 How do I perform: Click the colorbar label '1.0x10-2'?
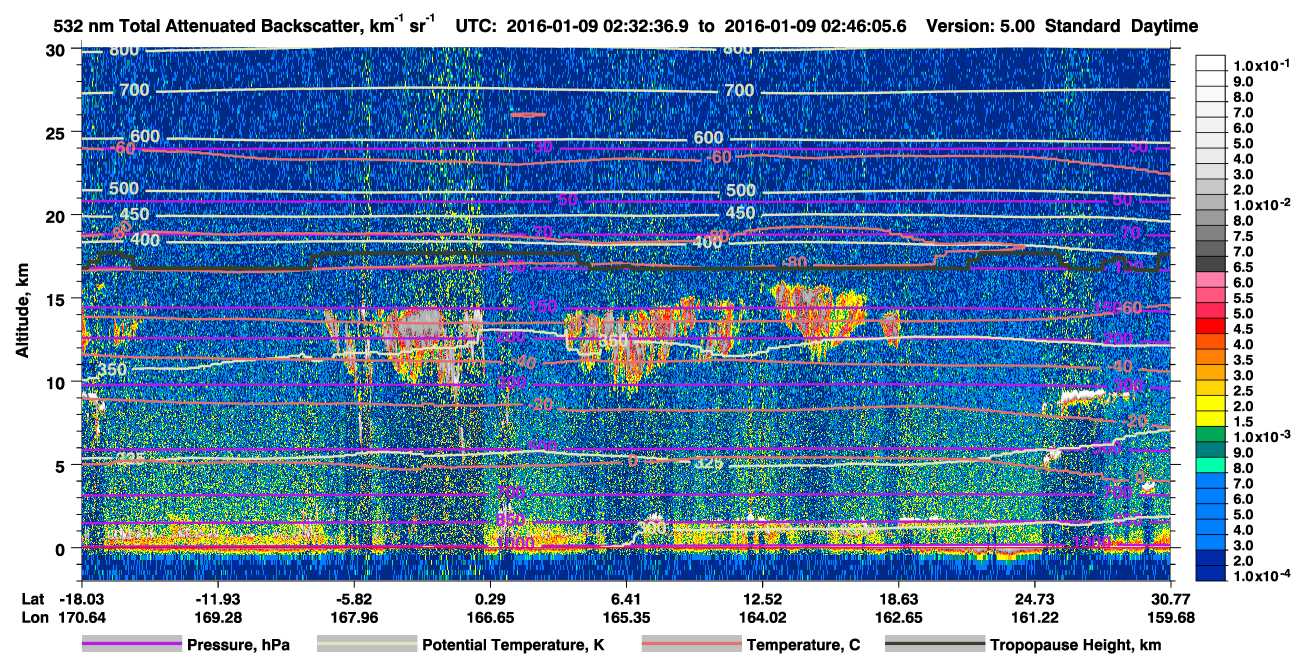[1260, 204]
